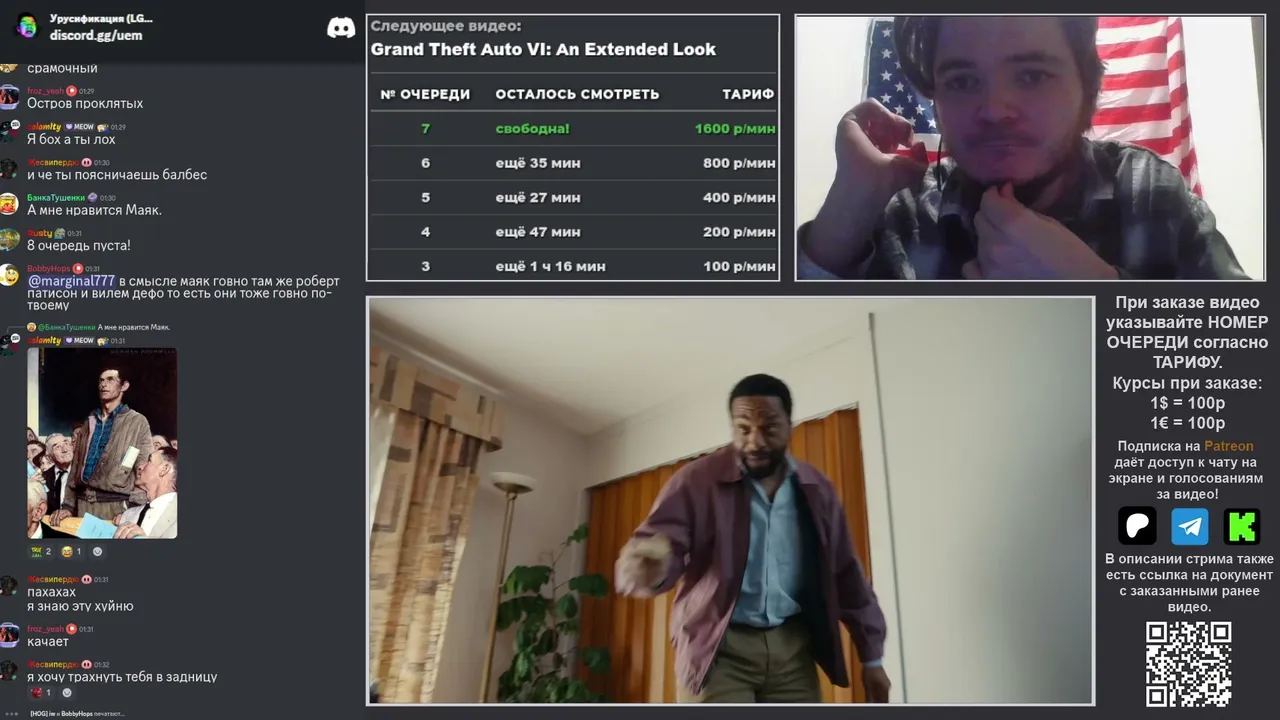
Task: Click the BobbyHops username in chat
Action: point(49,269)
